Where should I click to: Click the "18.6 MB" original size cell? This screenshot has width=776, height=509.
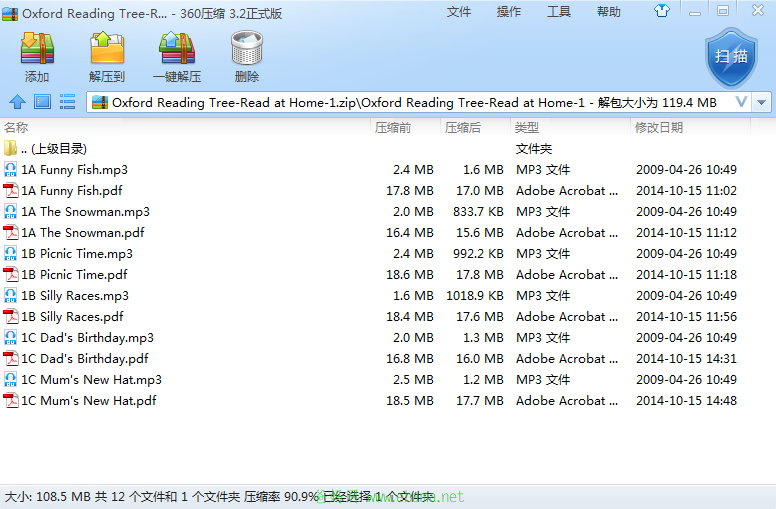click(410, 274)
